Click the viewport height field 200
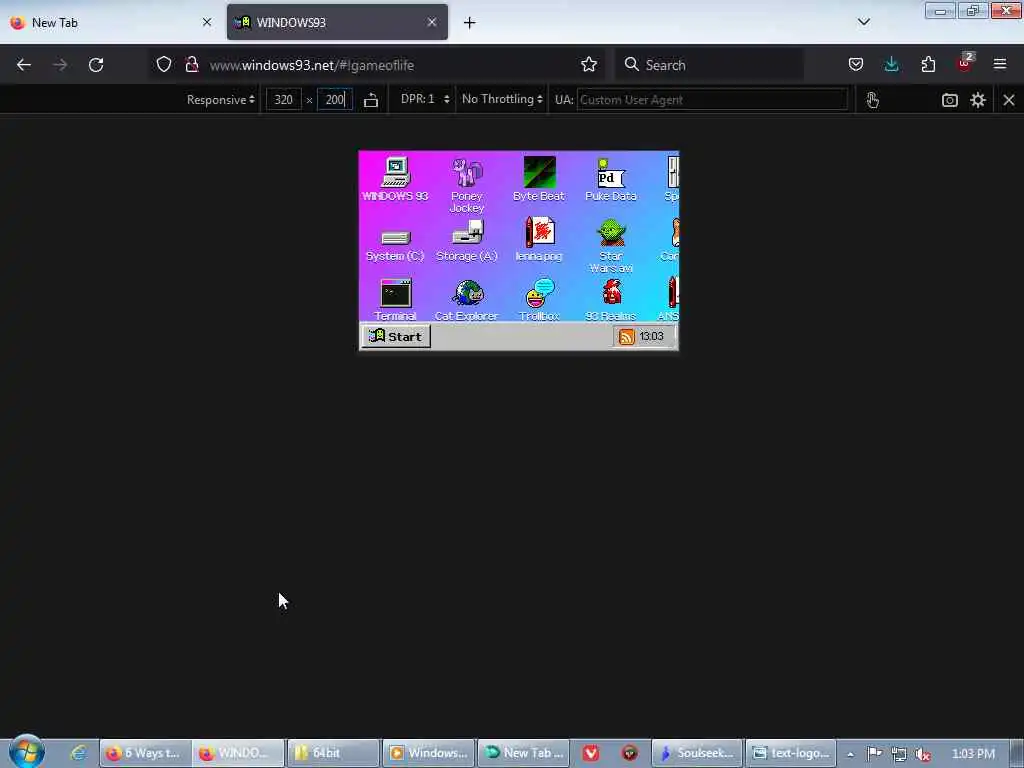 pos(334,100)
